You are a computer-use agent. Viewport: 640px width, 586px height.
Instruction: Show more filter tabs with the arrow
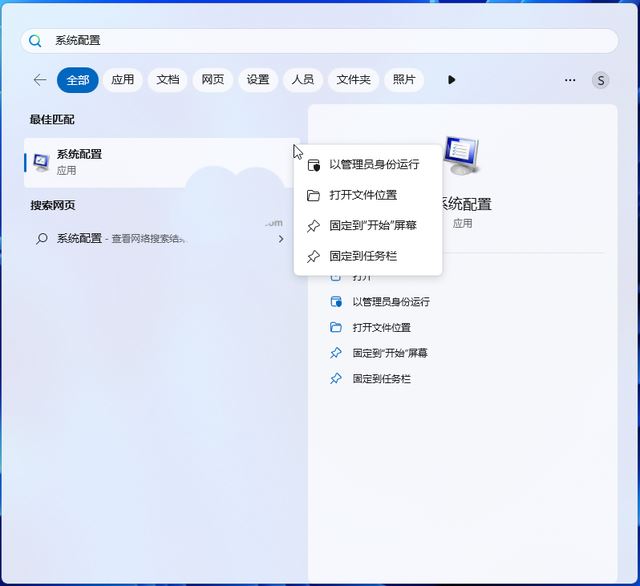tap(451, 80)
